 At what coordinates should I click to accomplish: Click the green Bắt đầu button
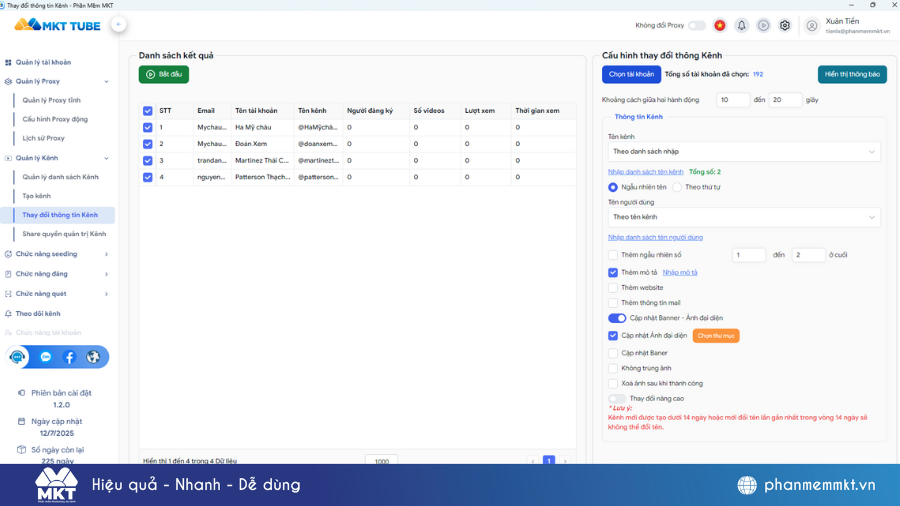(164, 74)
